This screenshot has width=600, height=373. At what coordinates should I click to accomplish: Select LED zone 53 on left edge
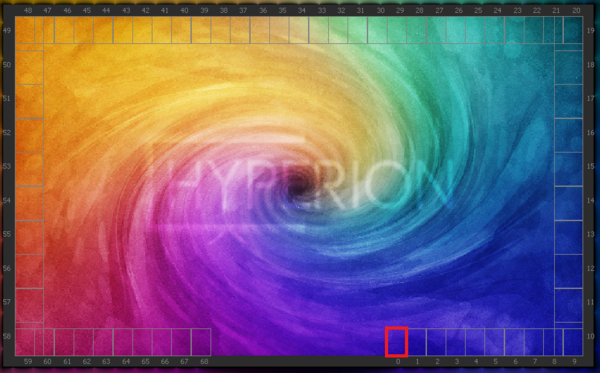pos(29,169)
